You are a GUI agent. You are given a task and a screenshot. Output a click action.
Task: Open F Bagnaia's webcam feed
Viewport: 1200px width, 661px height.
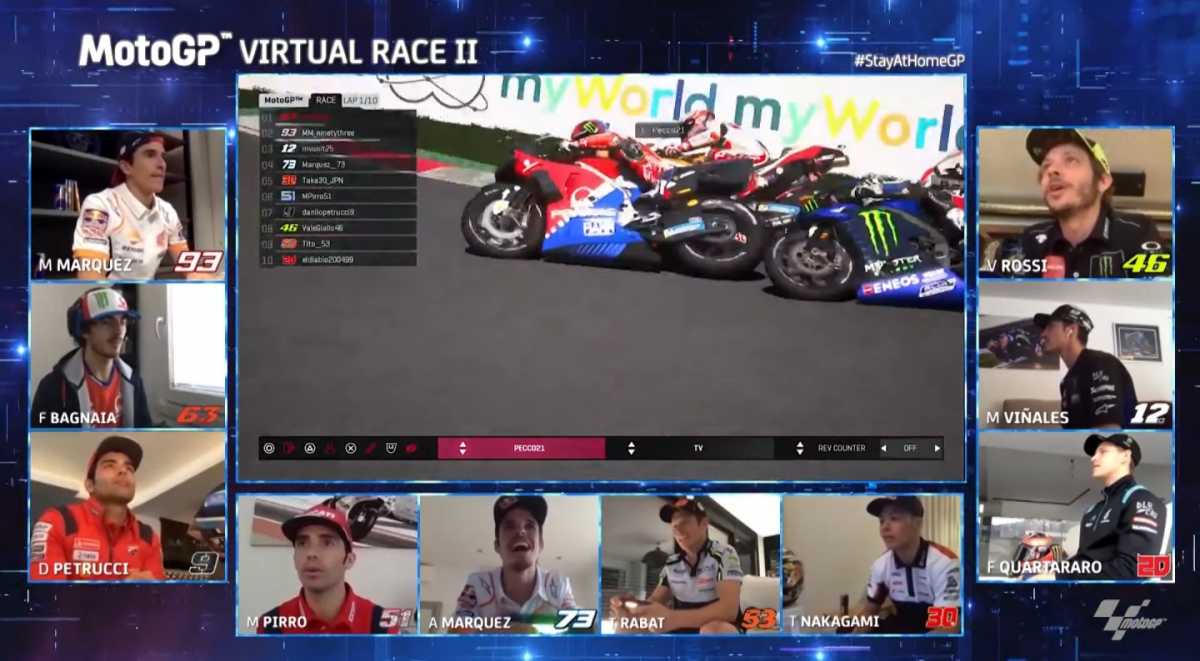(x=128, y=355)
